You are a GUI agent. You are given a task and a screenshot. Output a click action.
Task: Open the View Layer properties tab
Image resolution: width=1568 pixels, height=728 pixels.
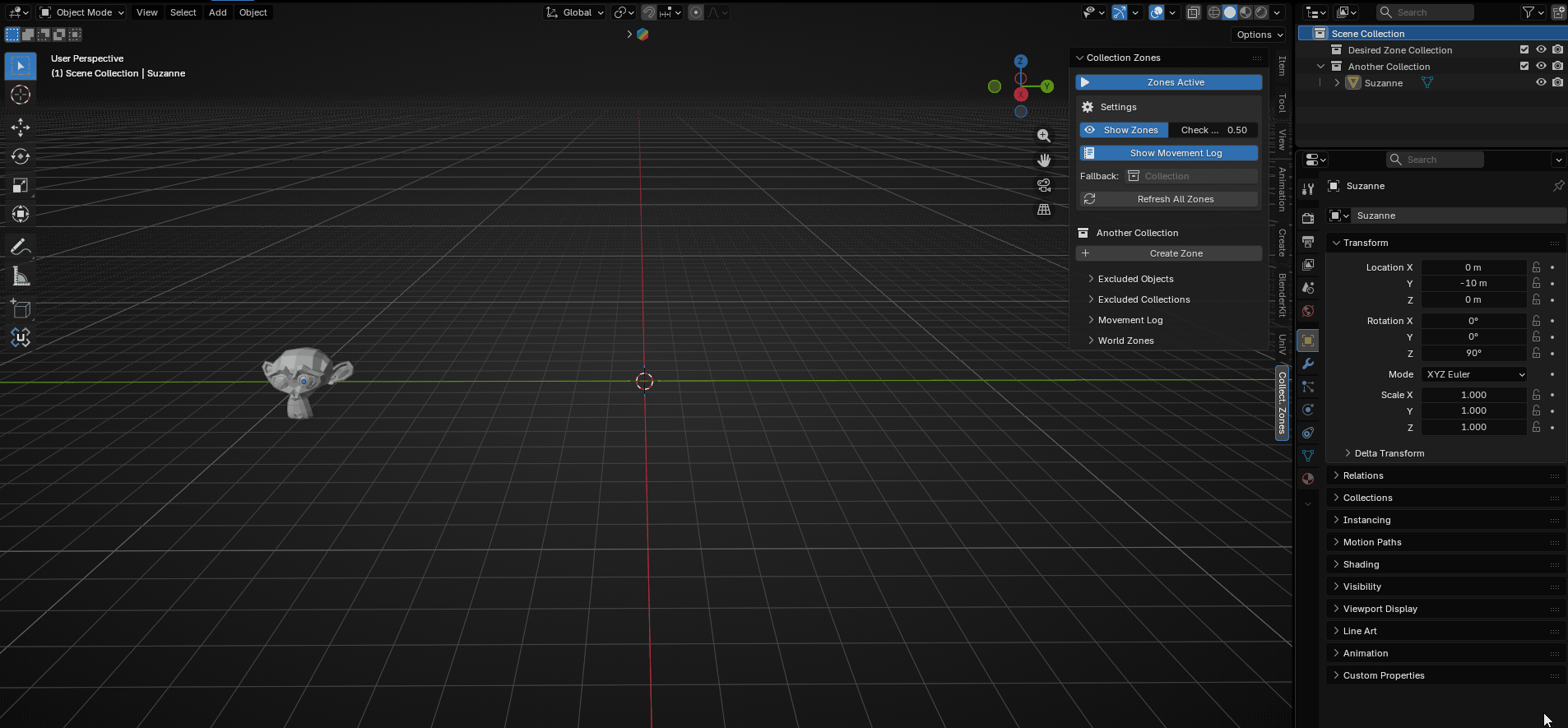pyautogui.click(x=1308, y=264)
